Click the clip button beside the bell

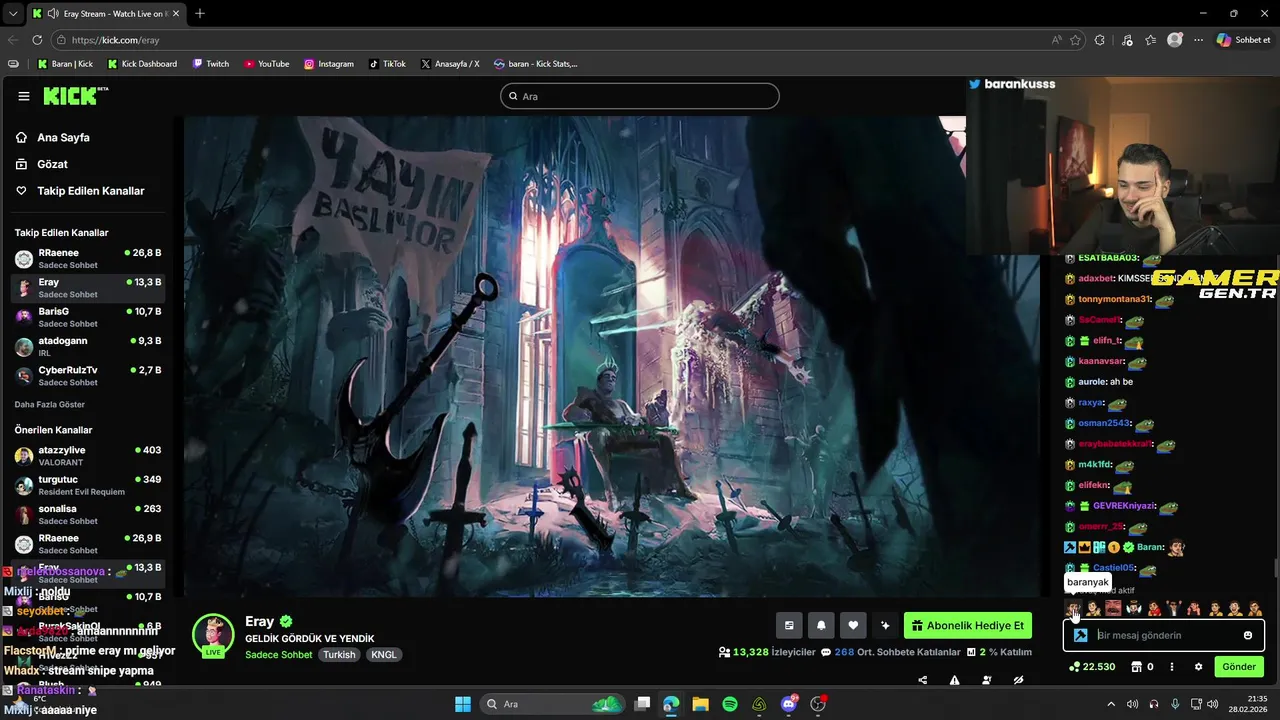pyautogui.click(x=789, y=625)
